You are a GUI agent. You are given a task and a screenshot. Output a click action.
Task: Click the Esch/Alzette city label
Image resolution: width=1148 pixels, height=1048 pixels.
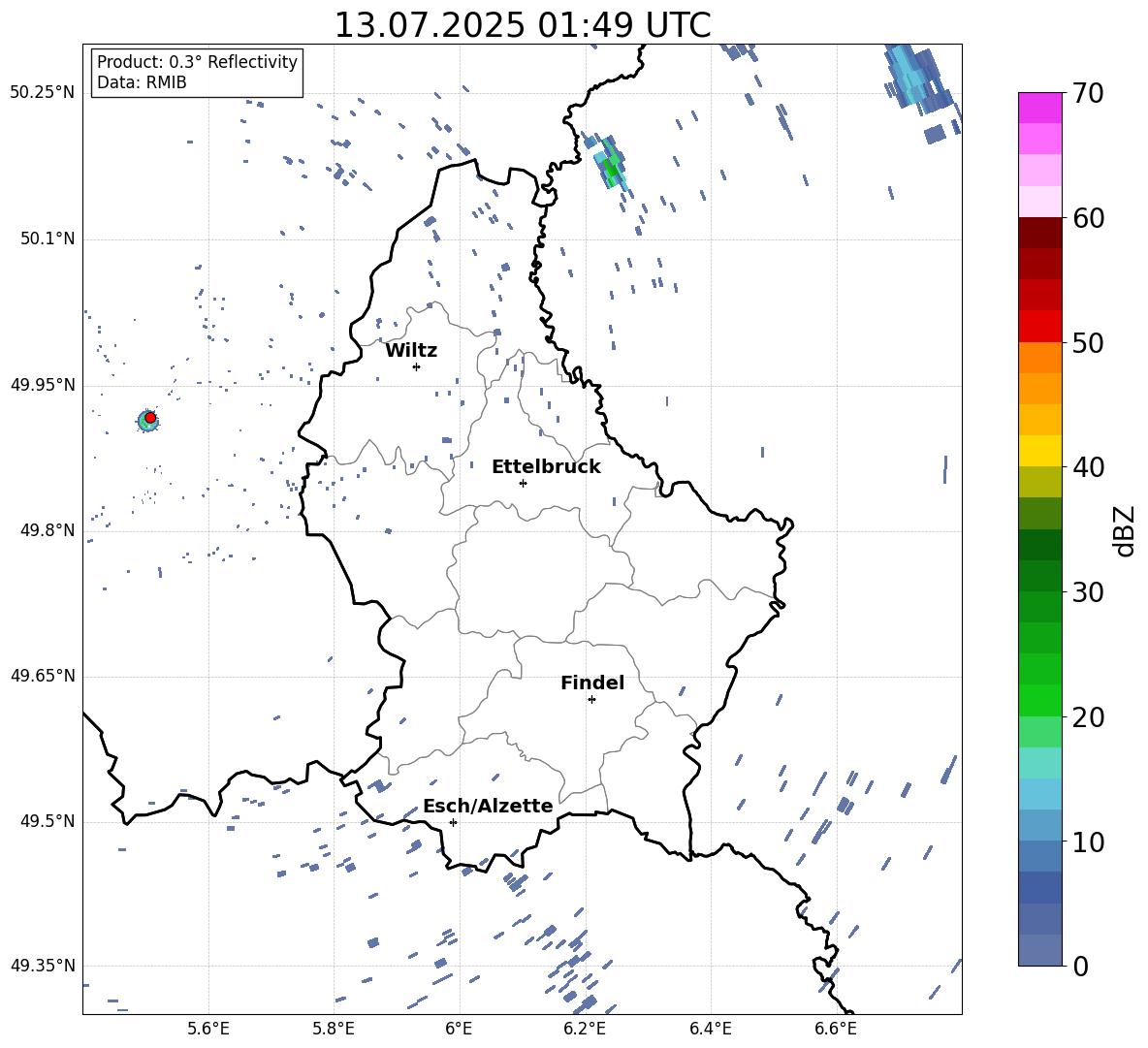click(x=488, y=806)
